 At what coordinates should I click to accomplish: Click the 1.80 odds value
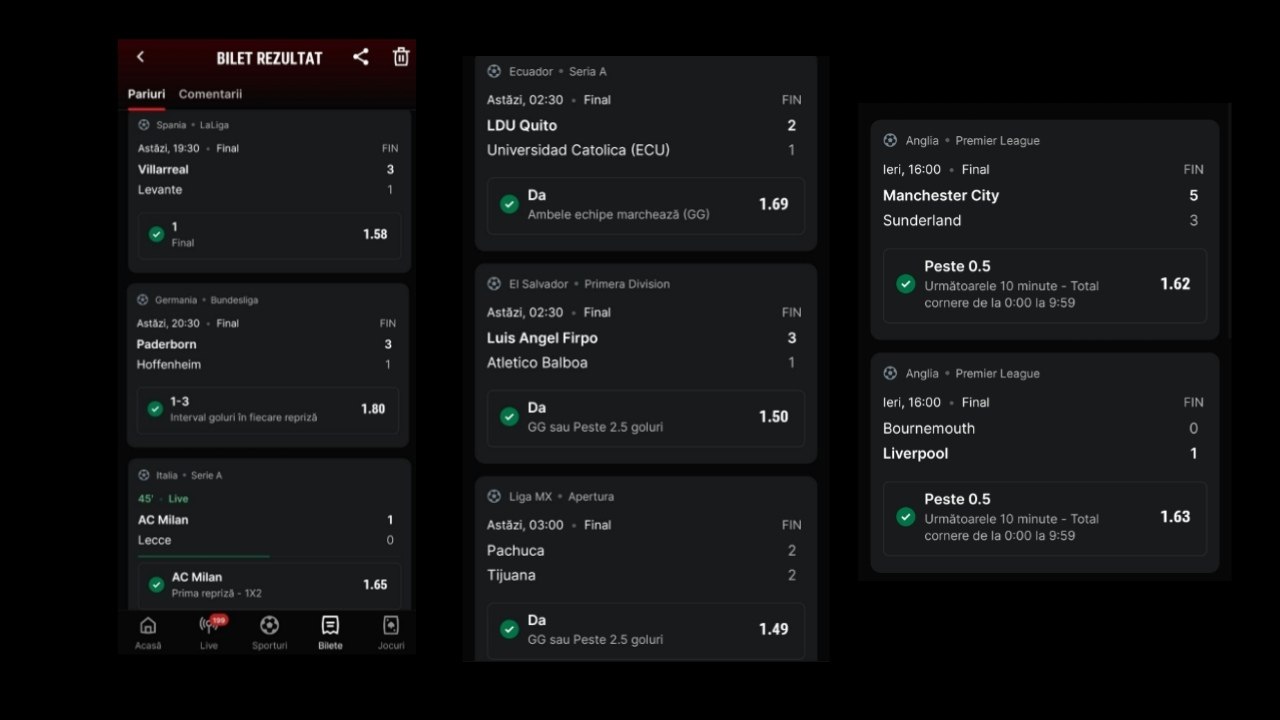coord(373,409)
